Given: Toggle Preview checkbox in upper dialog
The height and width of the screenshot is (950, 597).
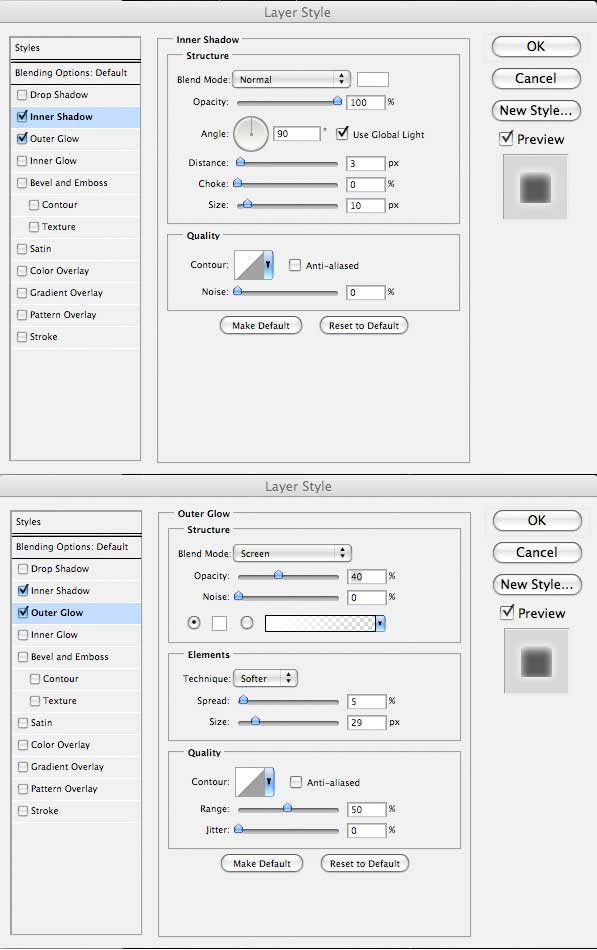Looking at the screenshot, I should [x=507, y=139].
